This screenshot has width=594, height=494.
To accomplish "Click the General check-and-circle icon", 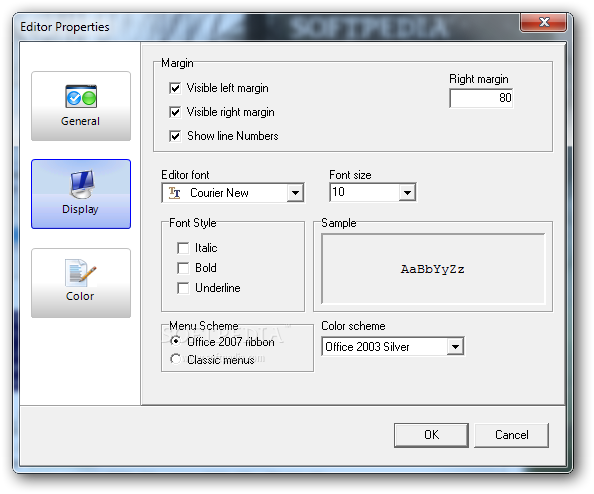I will point(81,96).
